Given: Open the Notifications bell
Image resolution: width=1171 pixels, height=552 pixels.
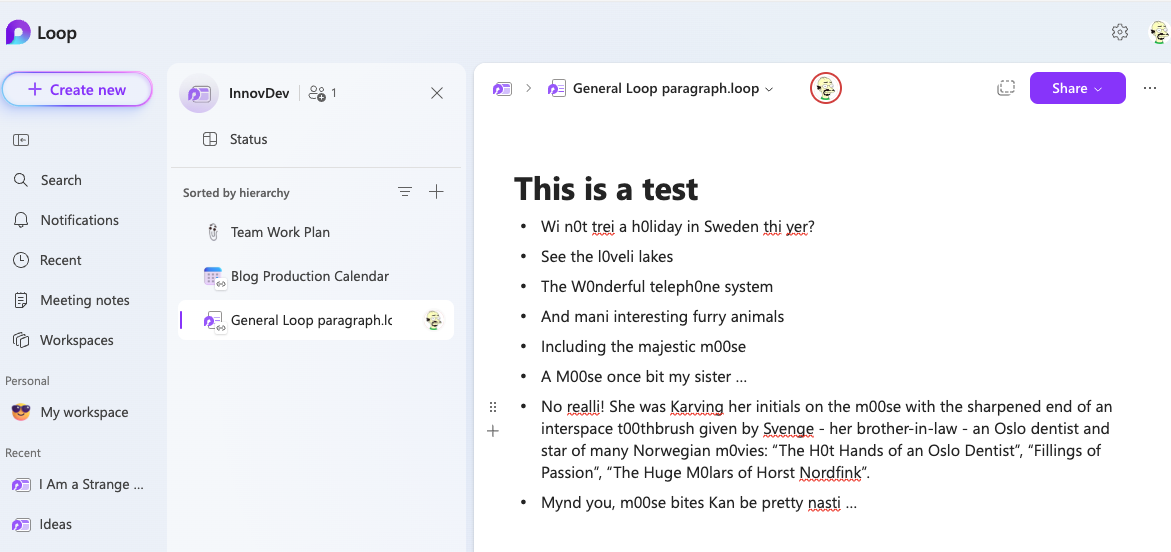Looking at the screenshot, I should [78, 220].
